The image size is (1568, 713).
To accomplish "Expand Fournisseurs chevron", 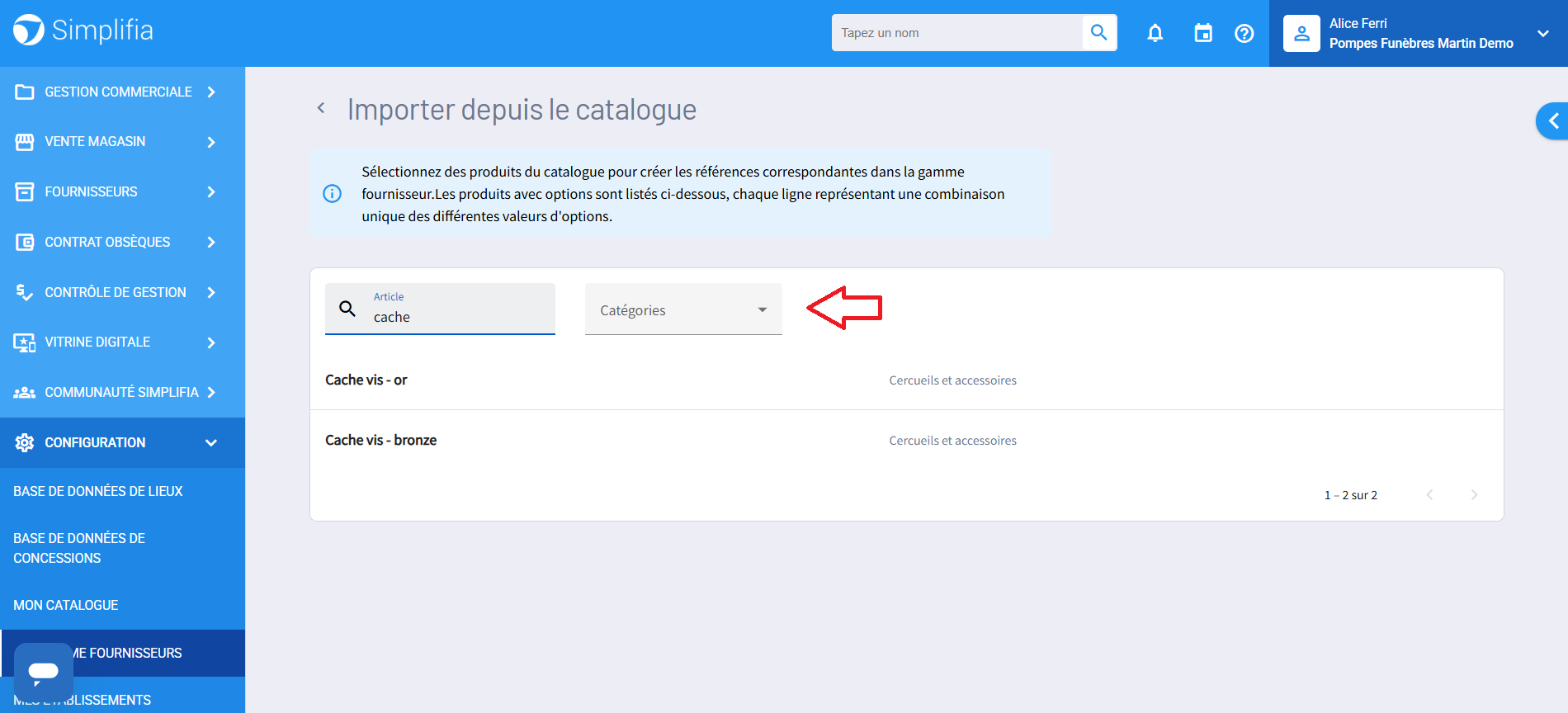I will coord(211,191).
